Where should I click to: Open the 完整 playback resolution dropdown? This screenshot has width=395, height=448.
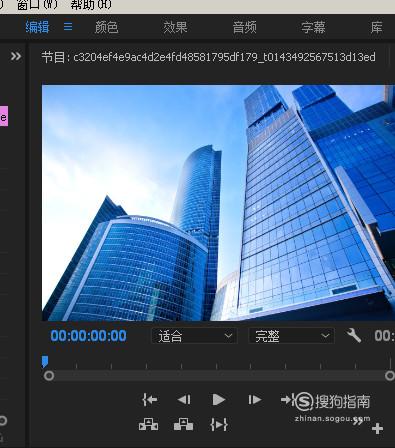pyautogui.click(x=292, y=336)
